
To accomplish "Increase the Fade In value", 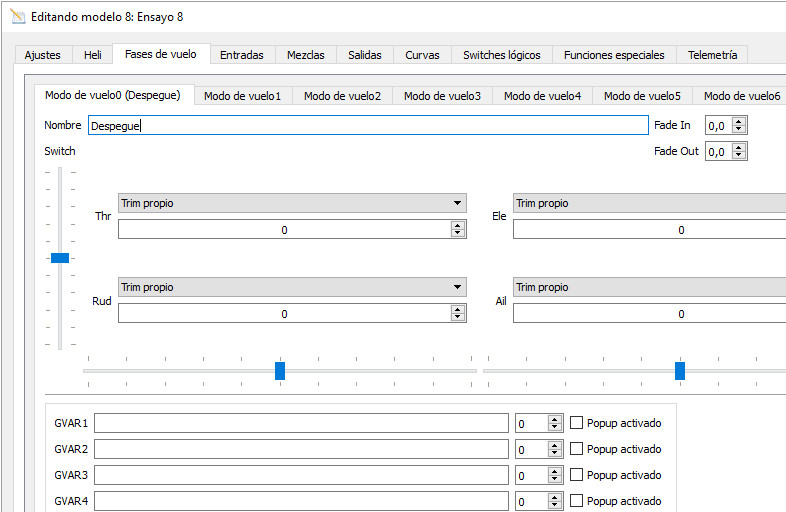I will coord(739,121).
